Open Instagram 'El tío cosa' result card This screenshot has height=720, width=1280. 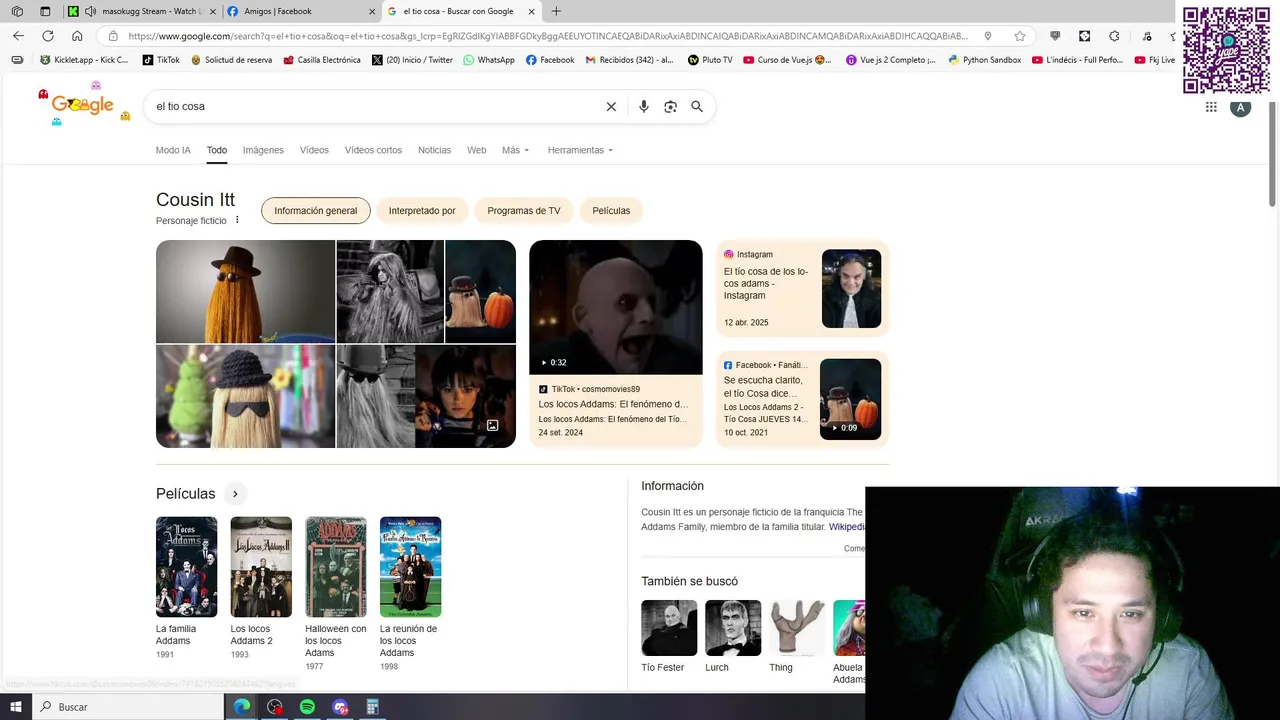[802, 289]
